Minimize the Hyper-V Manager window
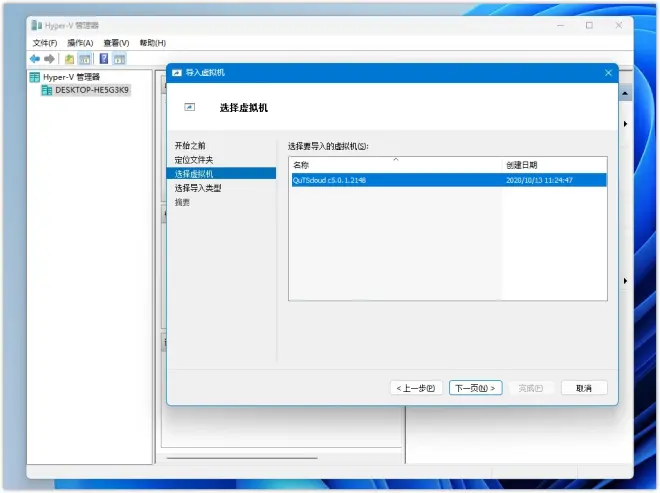This screenshot has width=660, height=493. click(x=560, y=25)
